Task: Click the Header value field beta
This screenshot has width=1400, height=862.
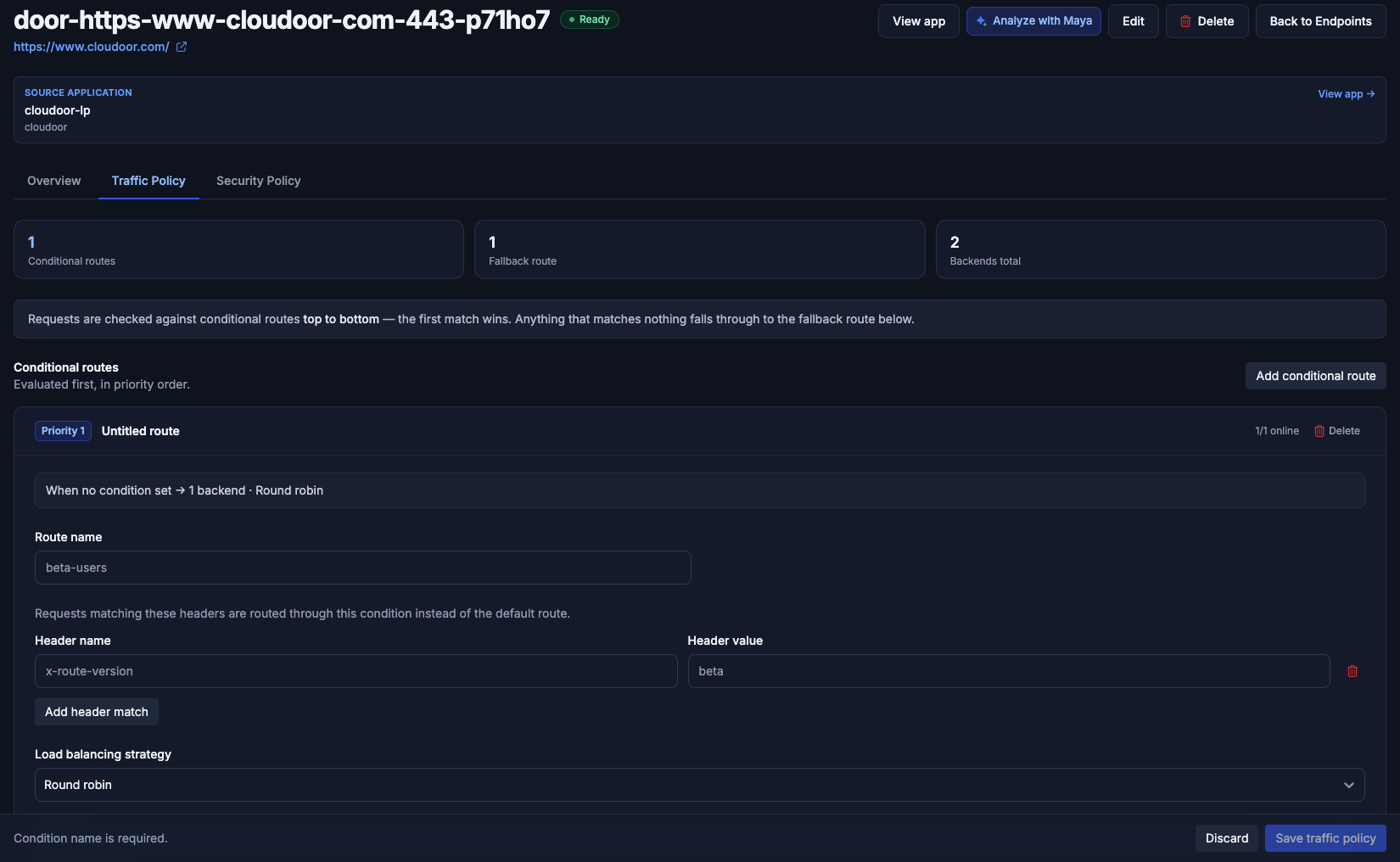Action: click(x=1009, y=671)
